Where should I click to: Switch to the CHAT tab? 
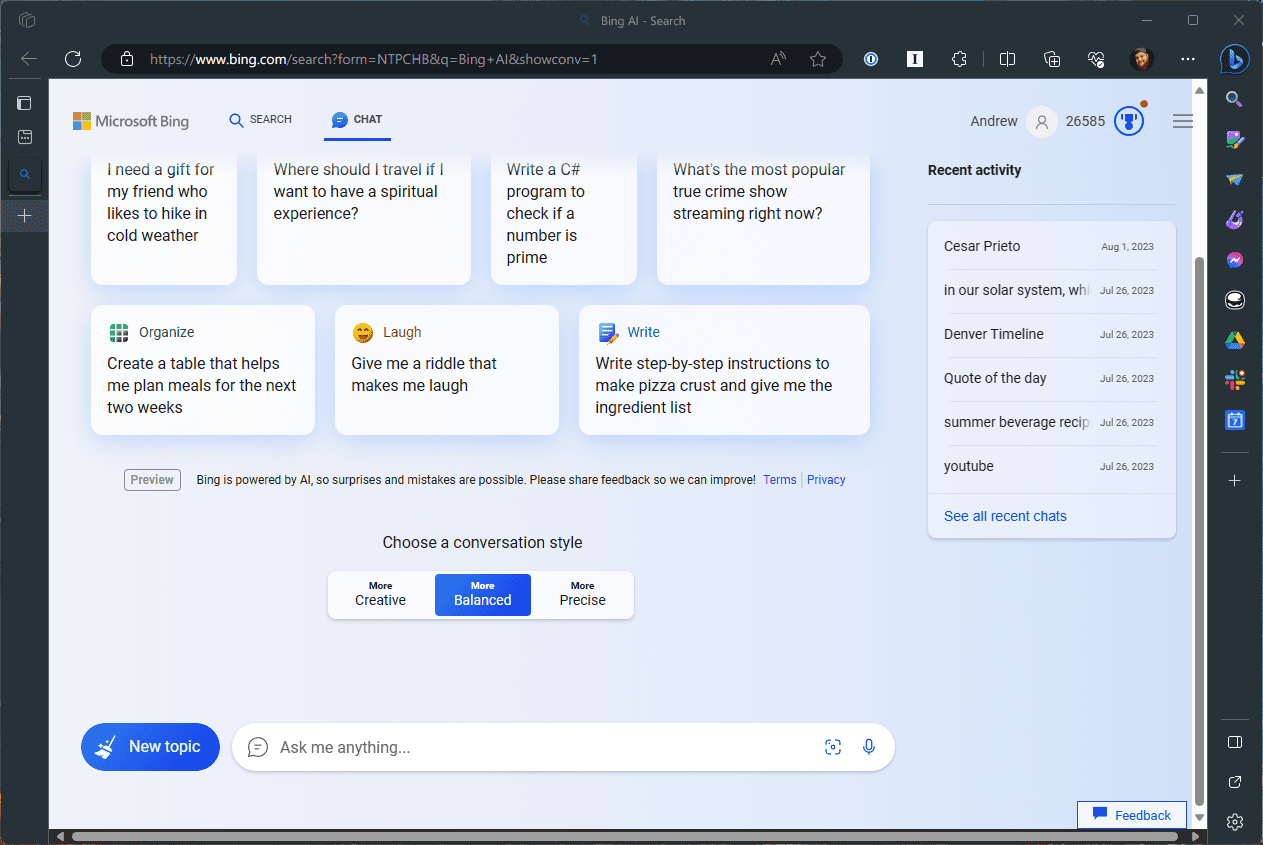[x=357, y=120]
